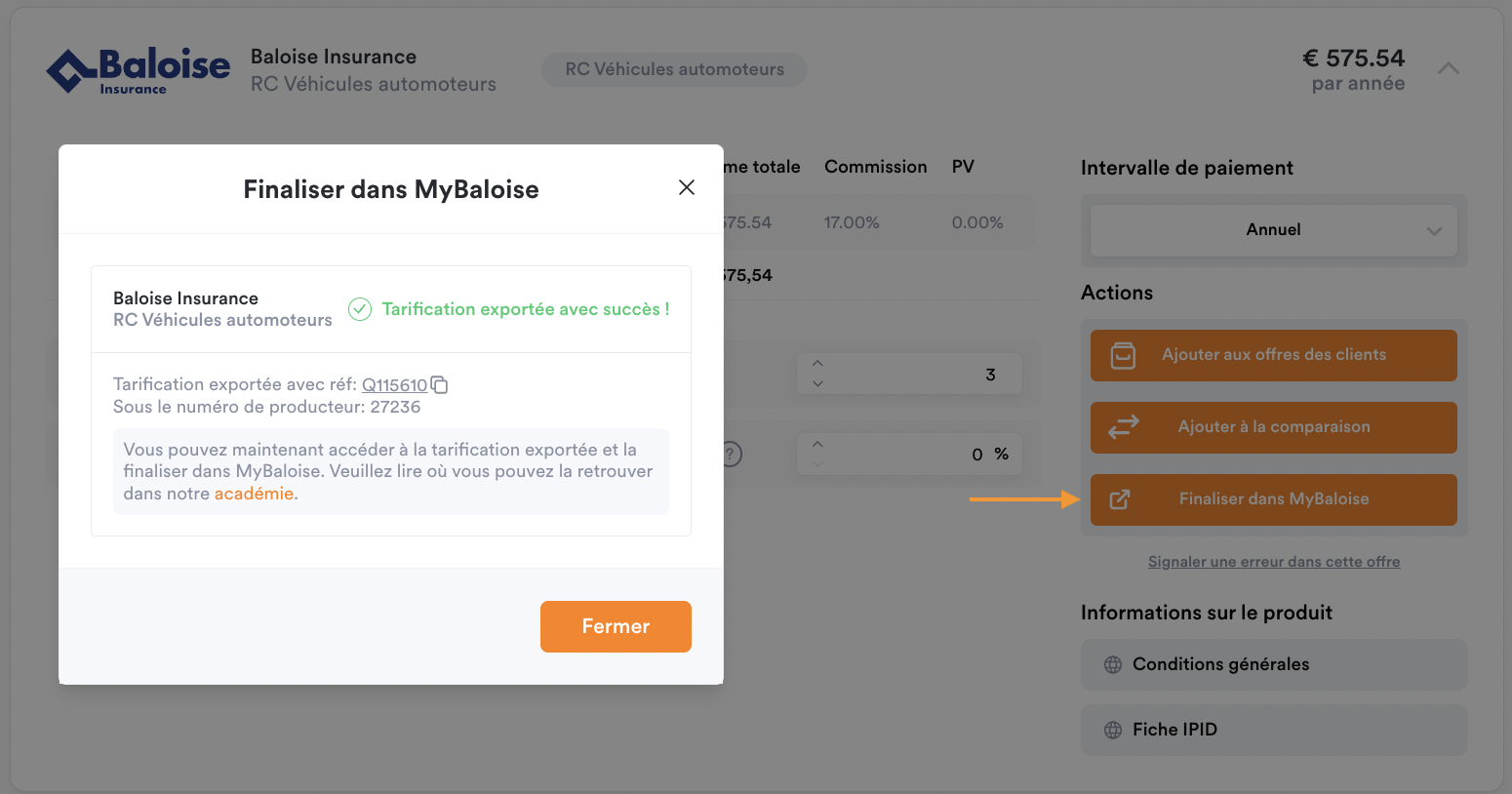Click the Informations sur le produit heading
Image resolution: width=1512 pixels, height=794 pixels.
pos(1207,613)
